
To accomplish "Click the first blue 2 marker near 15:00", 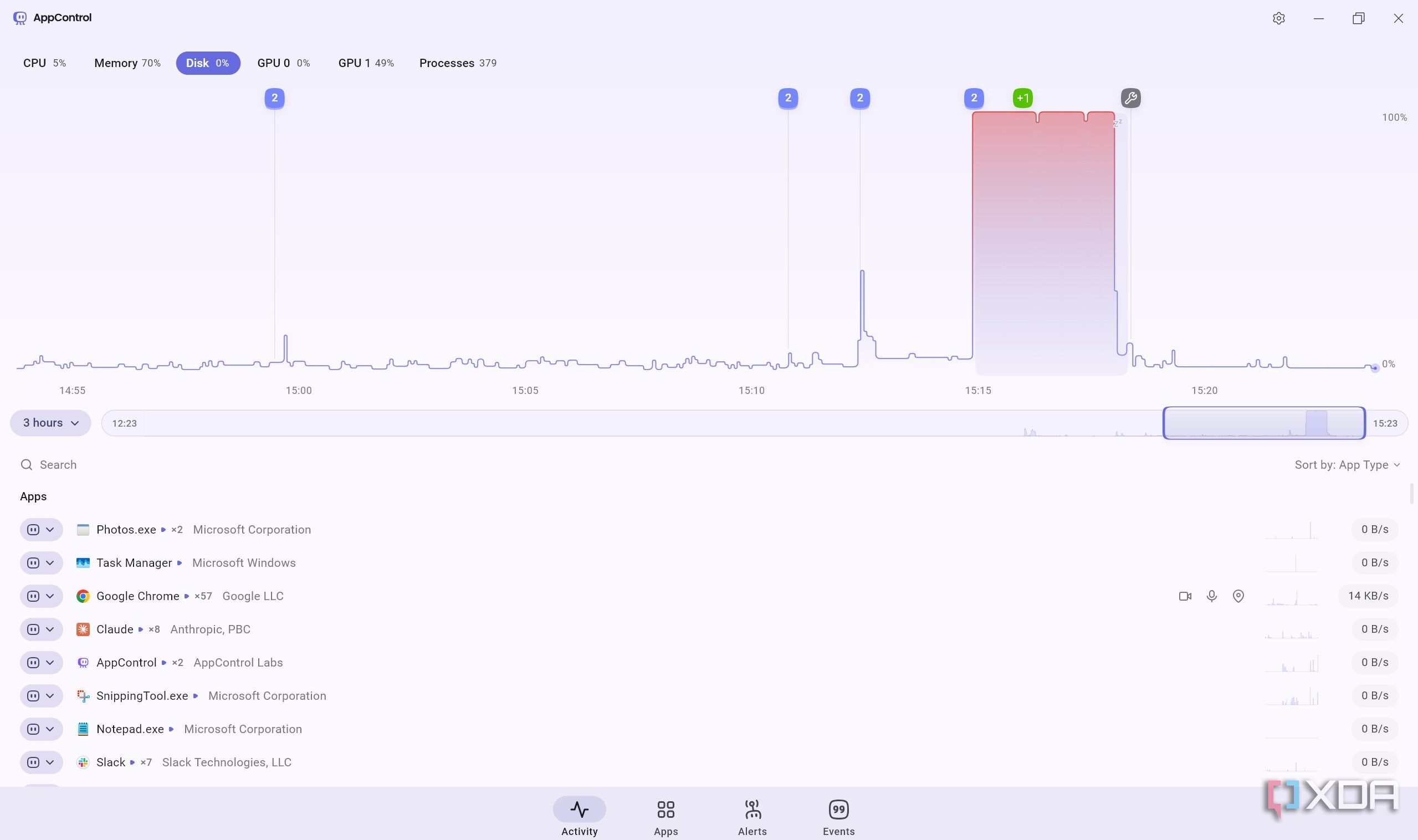I will pos(274,98).
